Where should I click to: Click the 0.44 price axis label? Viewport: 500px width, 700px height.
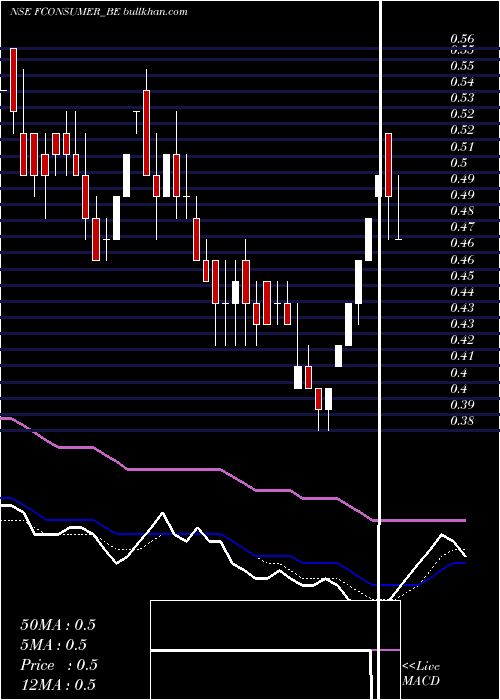[x=462, y=292]
